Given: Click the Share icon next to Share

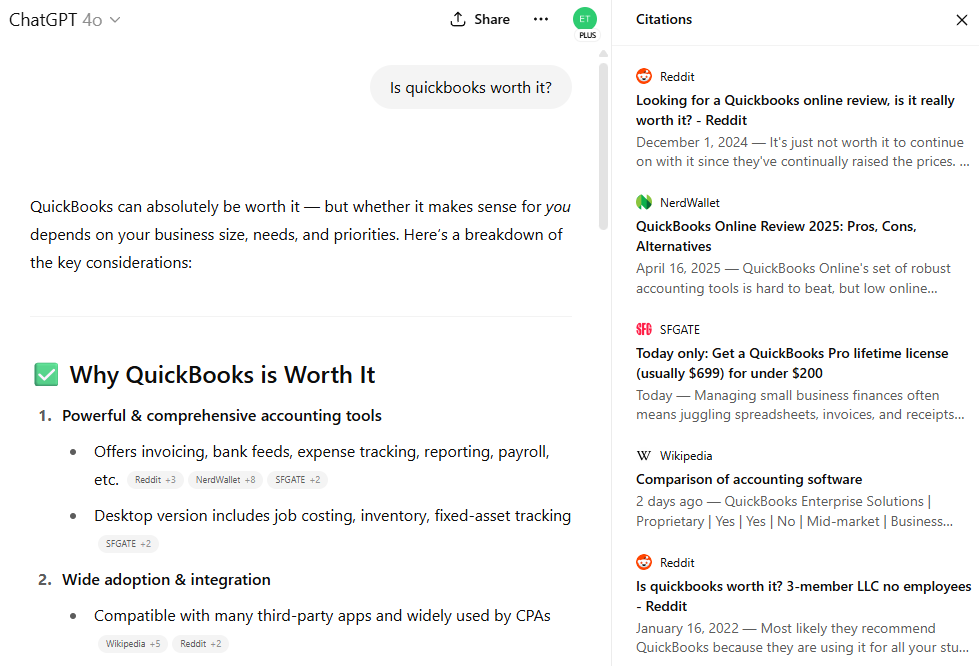Looking at the screenshot, I should coord(456,19).
